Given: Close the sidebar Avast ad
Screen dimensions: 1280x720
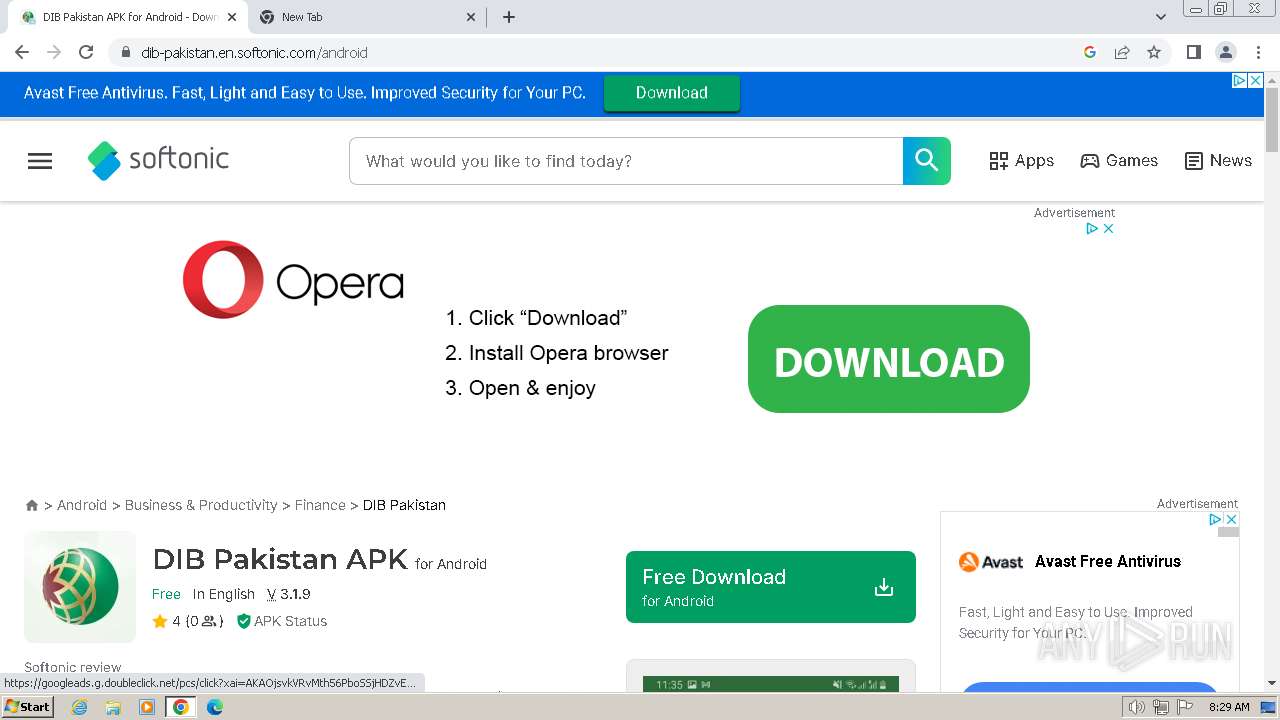Looking at the screenshot, I should coord(1231,520).
